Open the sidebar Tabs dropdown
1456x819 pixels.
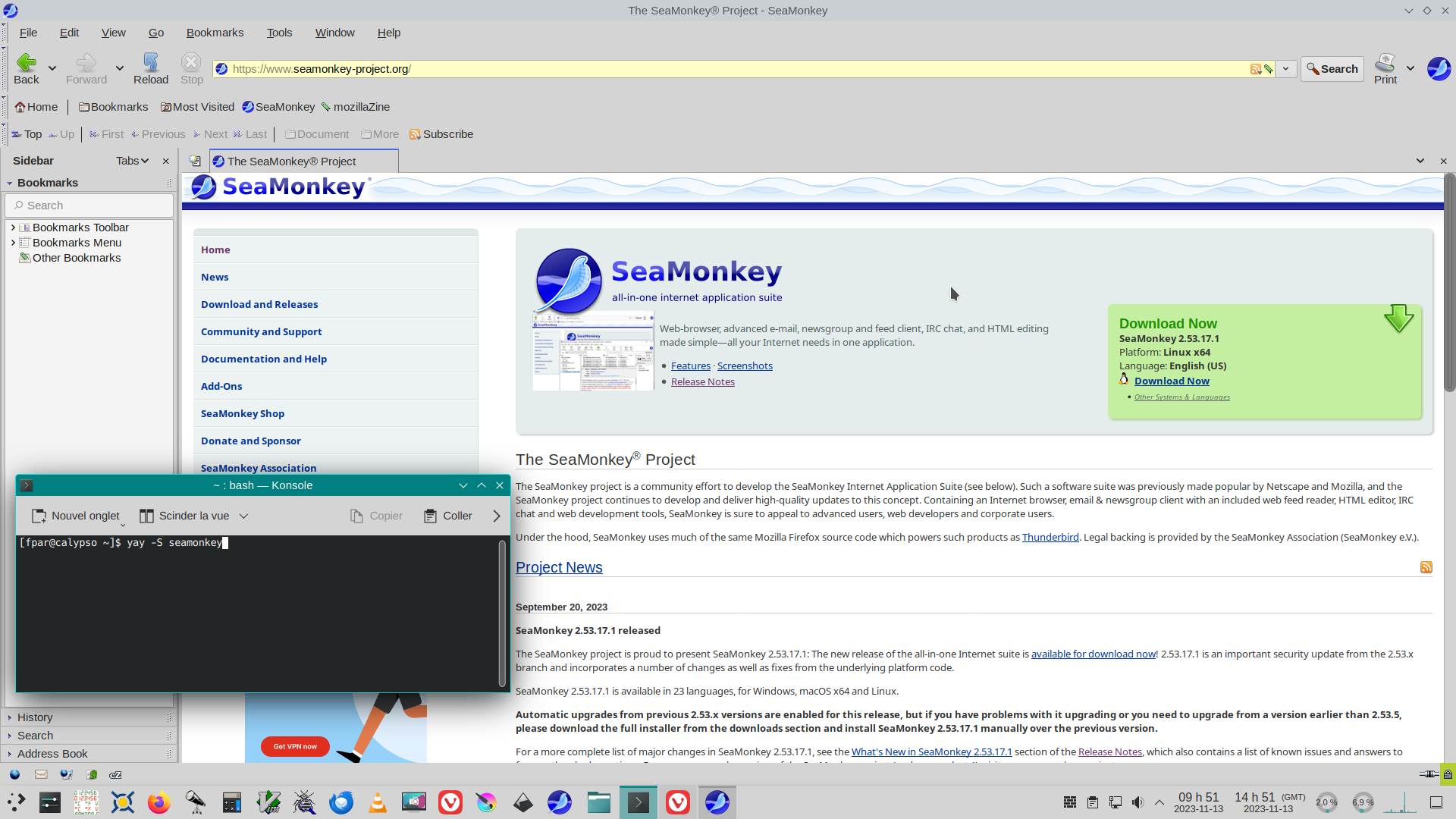[x=132, y=161]
